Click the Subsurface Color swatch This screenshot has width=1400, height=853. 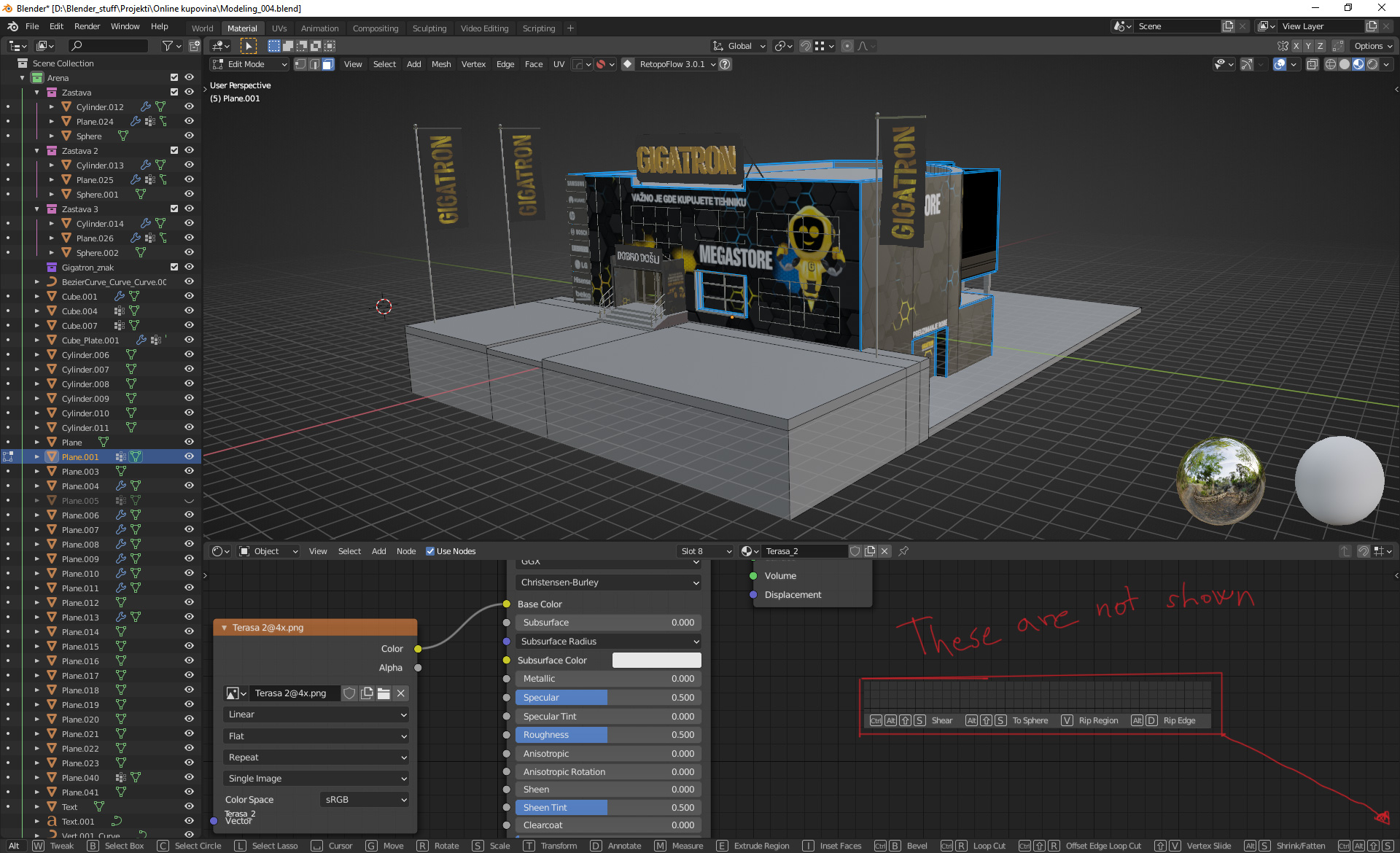click(656, 660)
